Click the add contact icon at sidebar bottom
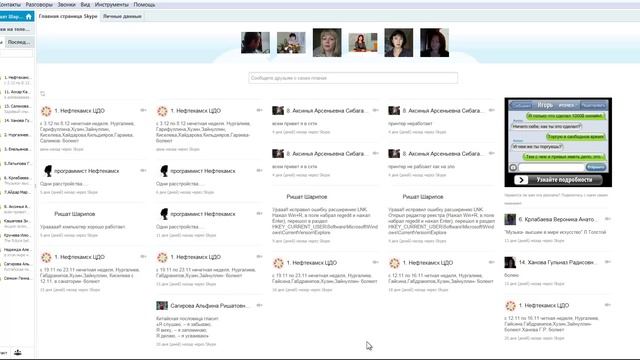The height and width of the screenshot is (360, 640). tap(18, 353)
